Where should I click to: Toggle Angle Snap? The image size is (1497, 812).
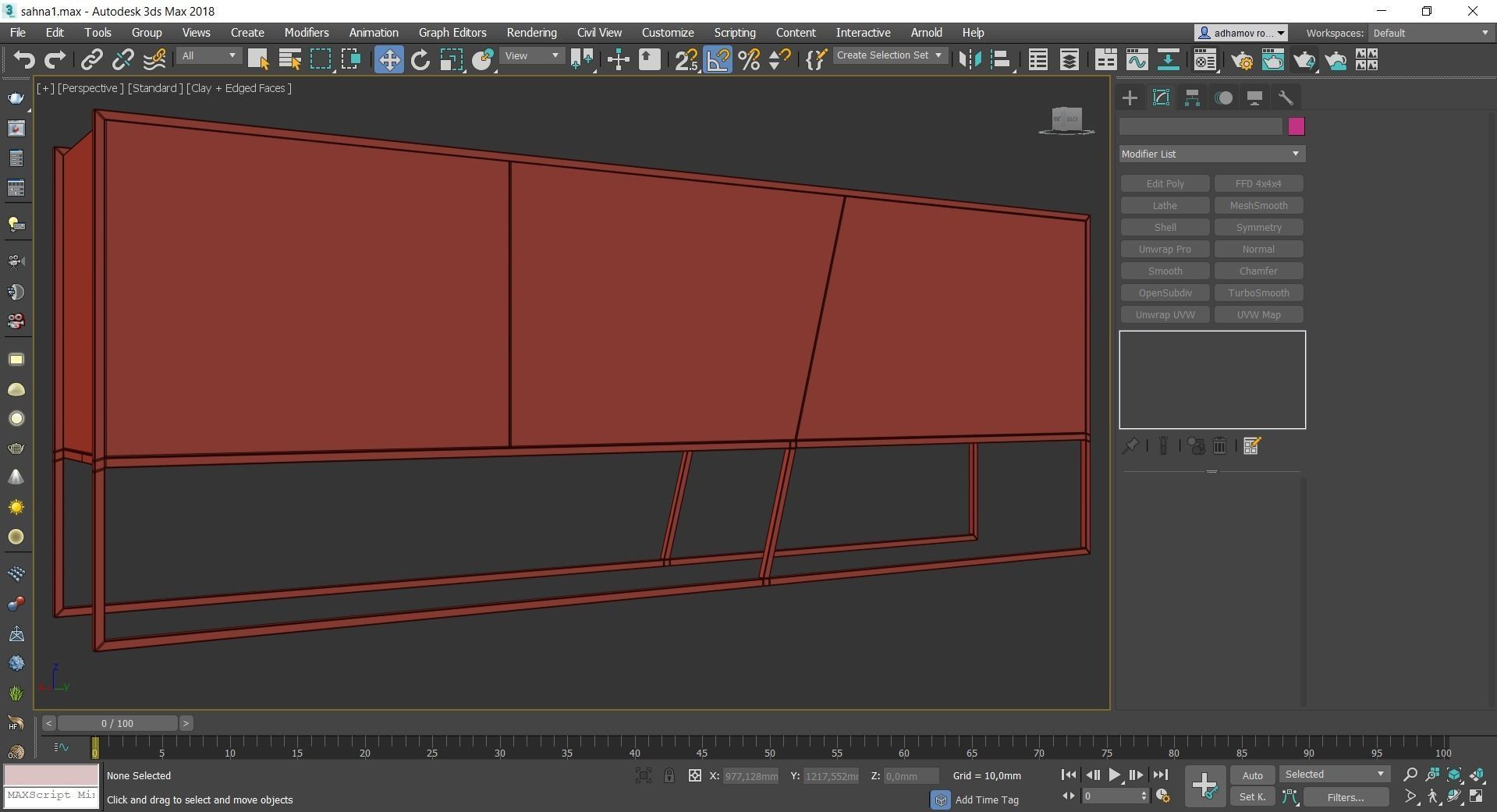click(718, 60)
